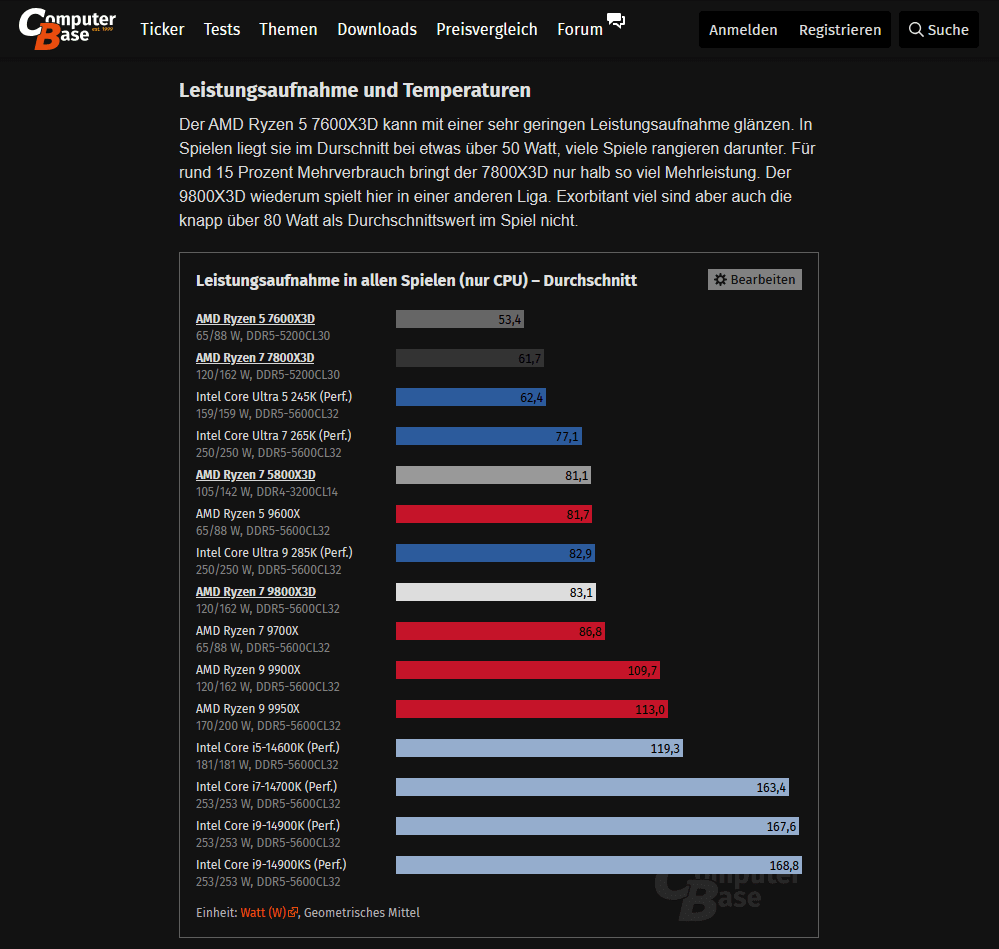Screen dimensions: 999x949
Task: Click the 81,7 bar for Ryzen 5 9600X
Action: tap(494, 514)
